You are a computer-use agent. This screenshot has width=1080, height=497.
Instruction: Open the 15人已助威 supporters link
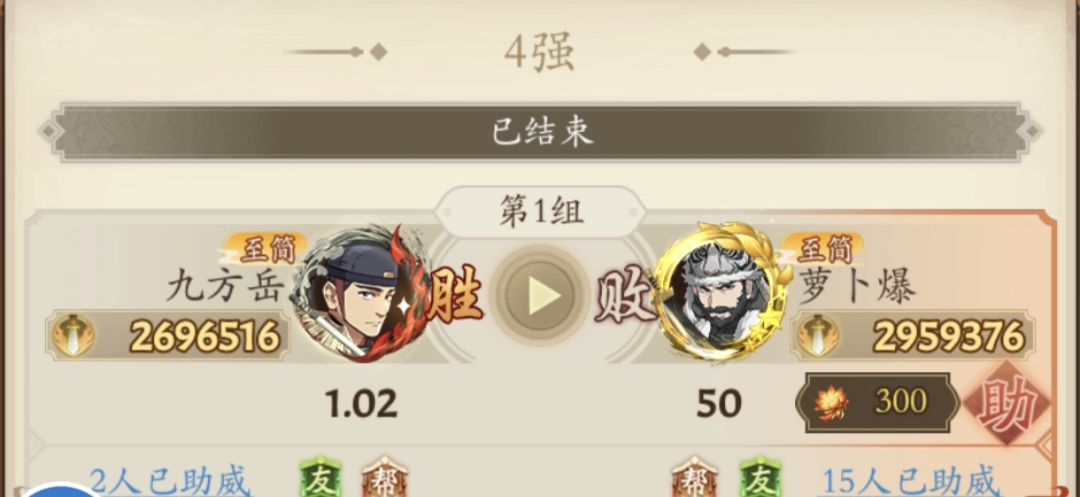(x=911, y=480)
